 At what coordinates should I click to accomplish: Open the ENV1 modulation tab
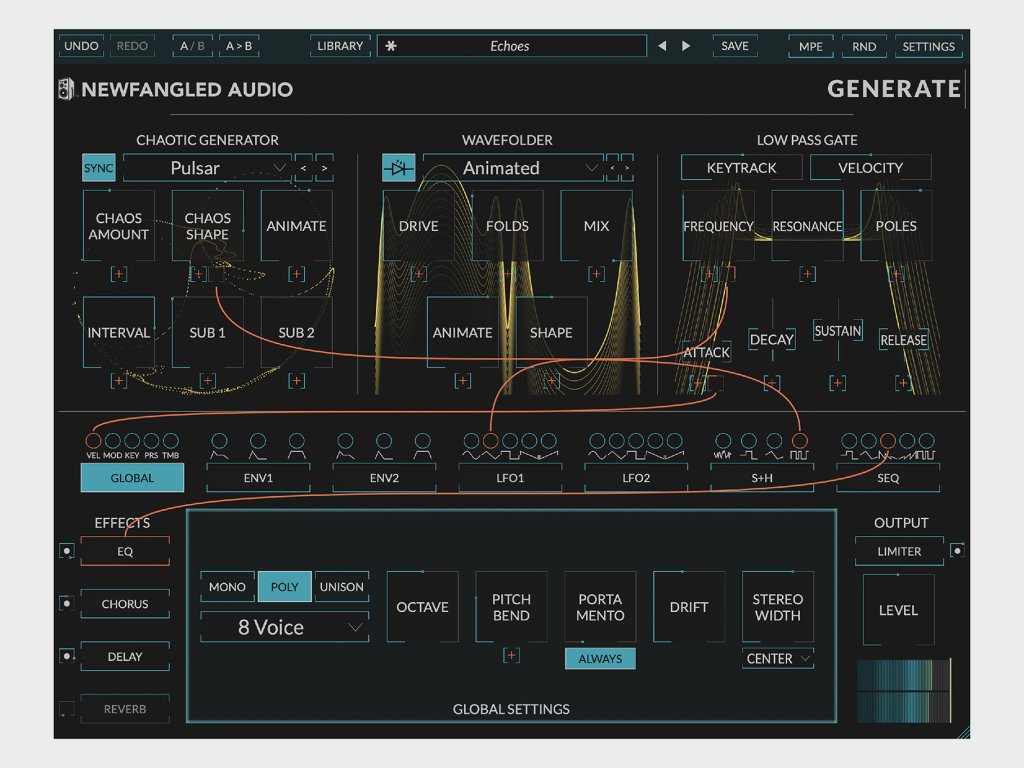pyautogui.click(x=258, y=478)
